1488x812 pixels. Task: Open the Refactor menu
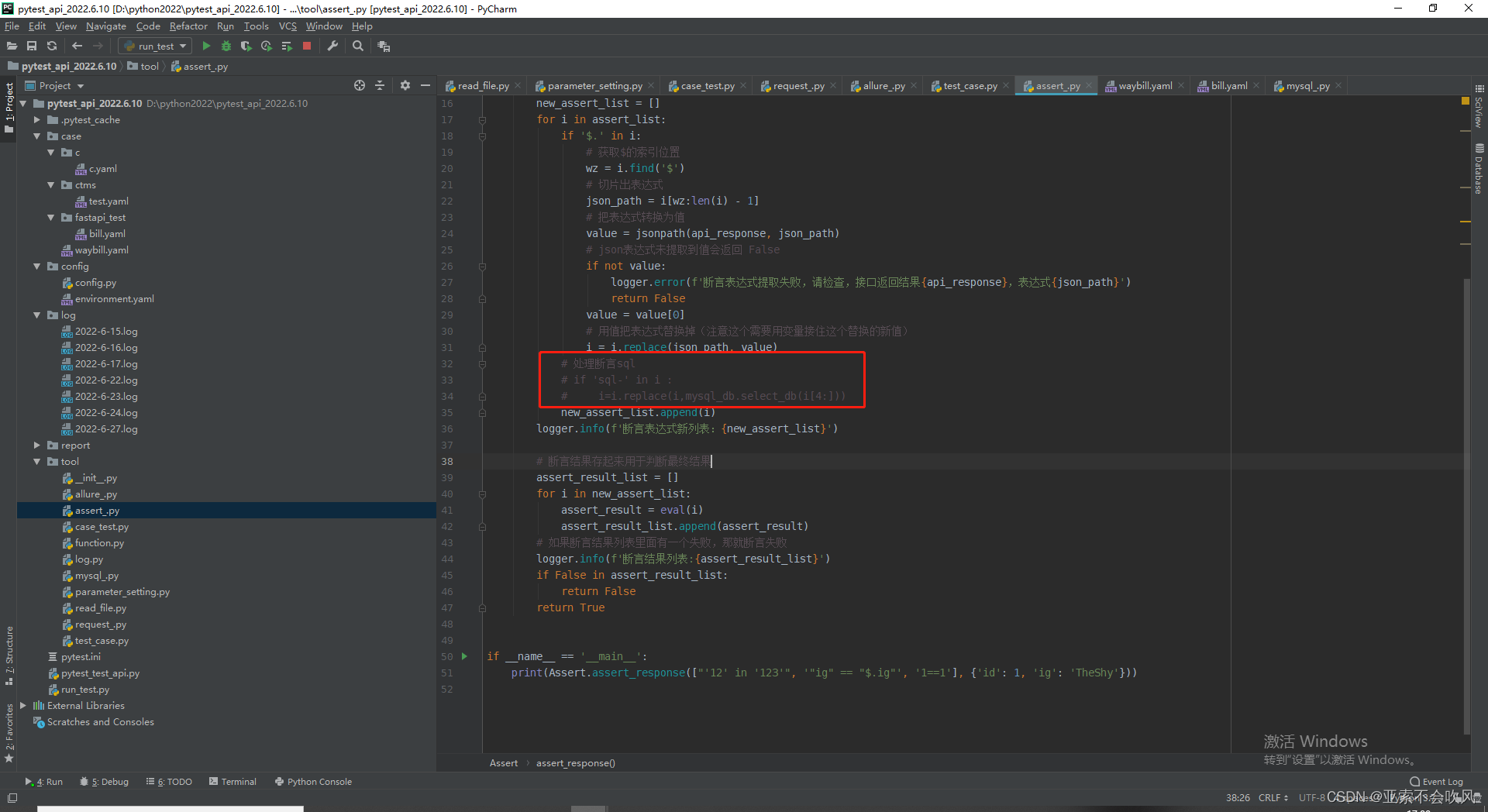pos(188,26)
